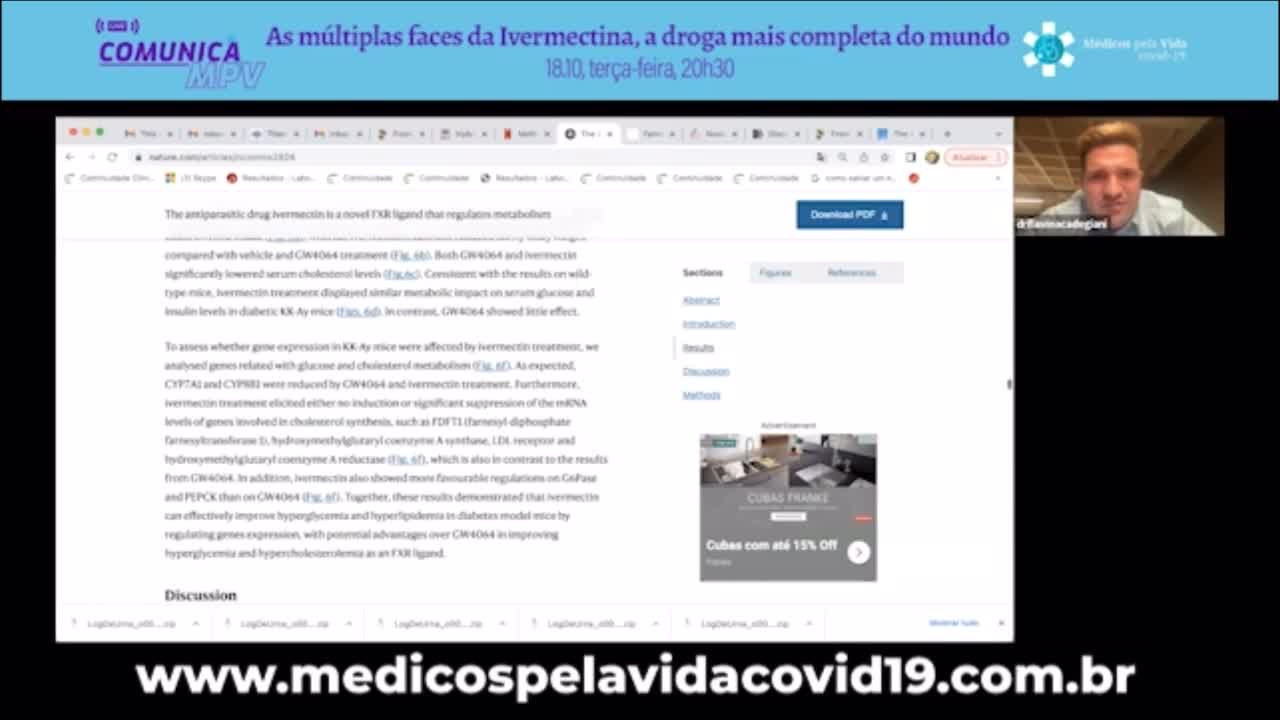Screen dimensions: 1280x720
Task: Open the Comunidade Clin... bookmark
Action: pyautogui.click(x=108, y=178)
